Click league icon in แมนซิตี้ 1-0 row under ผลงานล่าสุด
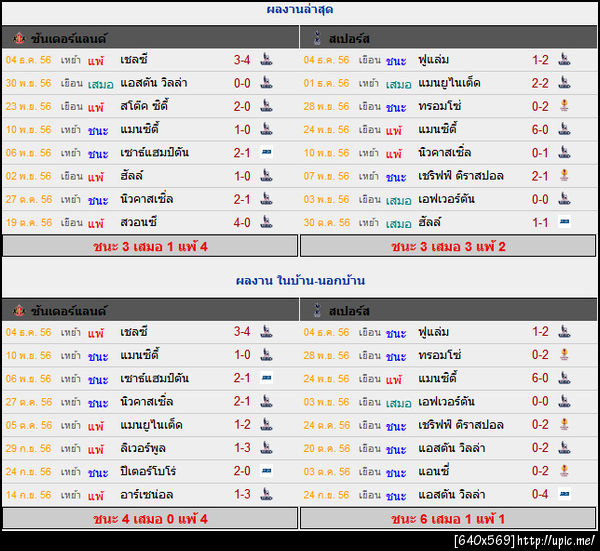The height and width of the screenshot is (551, 600). [x=266, y=129]
